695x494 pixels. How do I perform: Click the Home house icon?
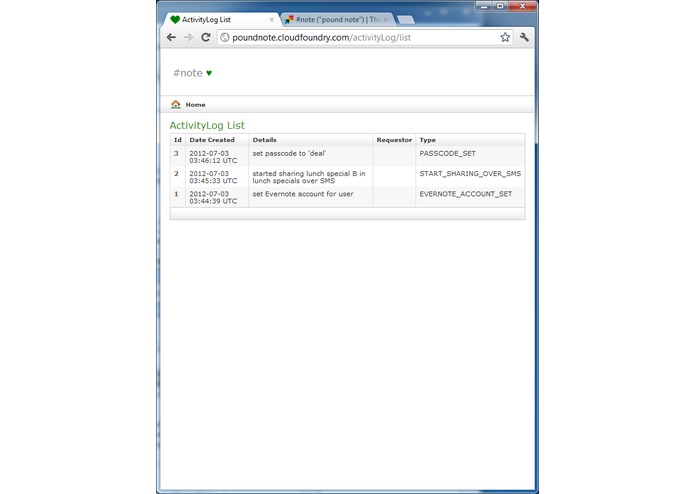point(176,105)
